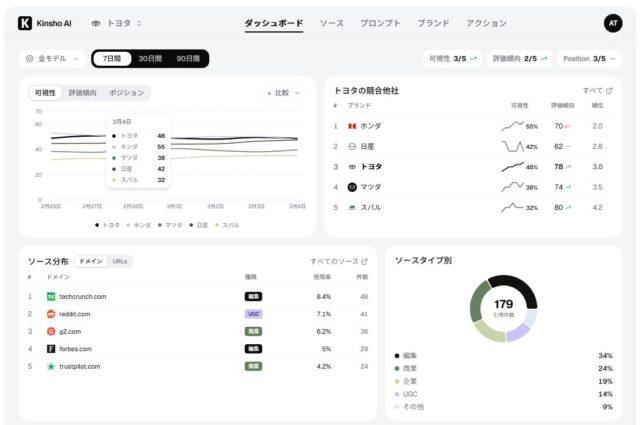Viewport: 640px width, 425px height.
Task: Toggle スバル series in chart legend
Action: tap(227, 225)
